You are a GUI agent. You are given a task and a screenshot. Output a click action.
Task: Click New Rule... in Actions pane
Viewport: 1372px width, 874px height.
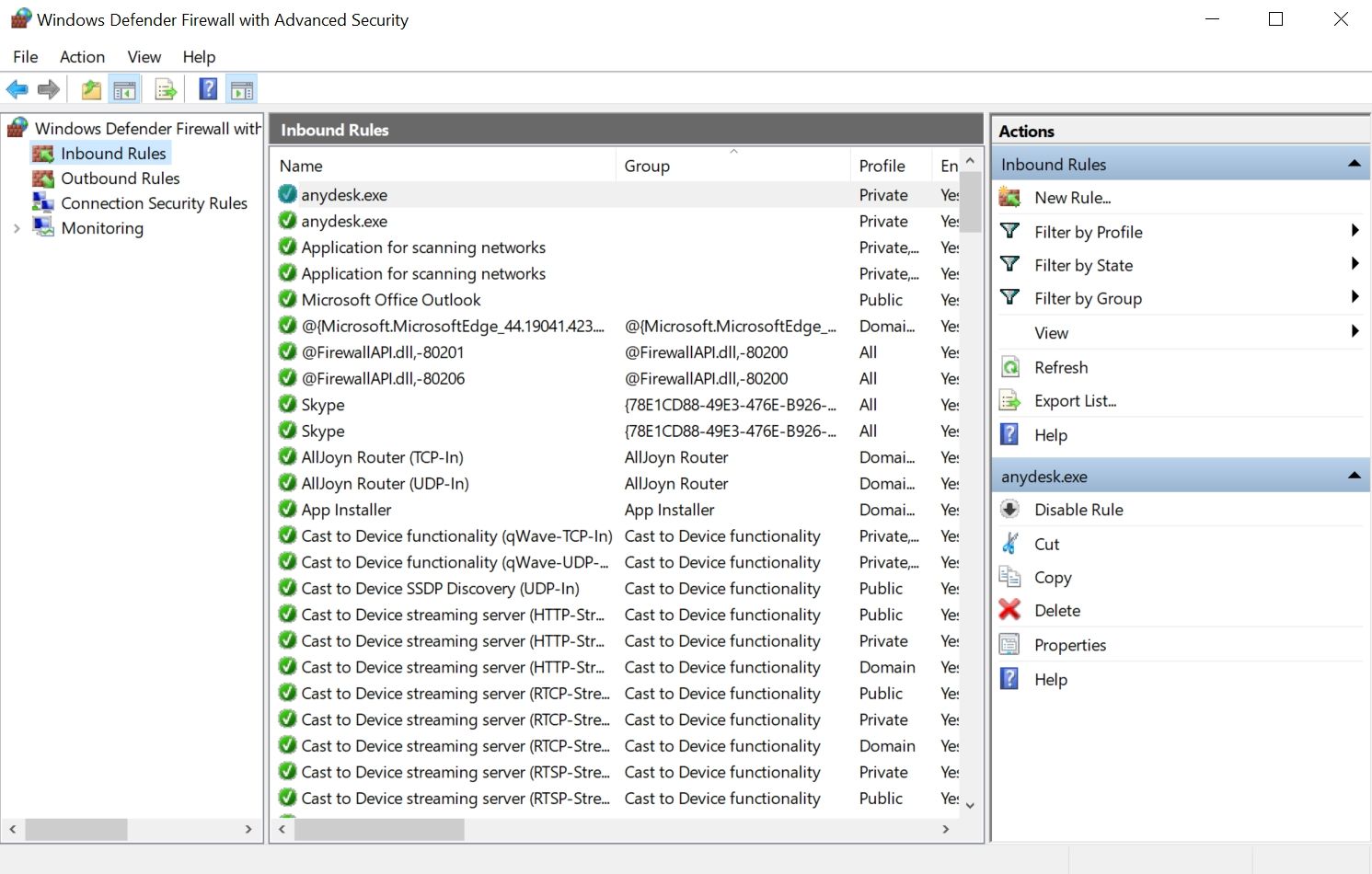tap(1072, 198)
